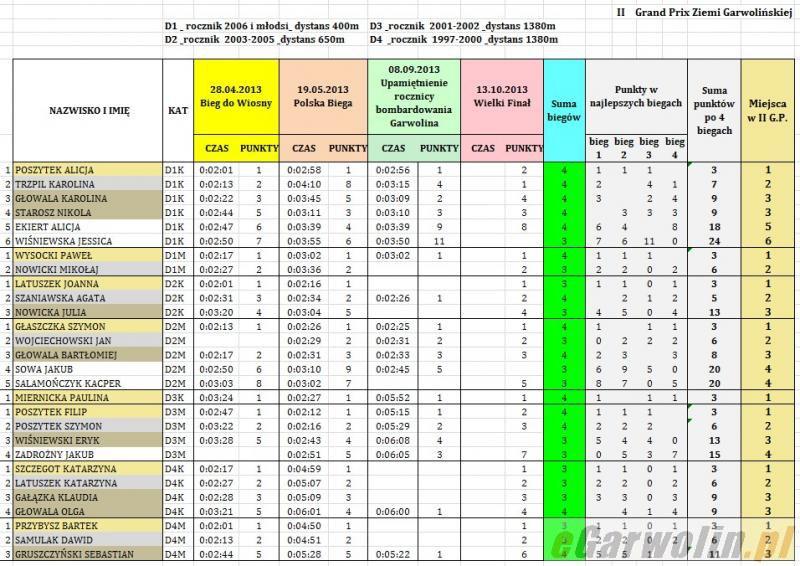
Task: Select the cell ZADROŻNY JAKUB
Action: 88,455
